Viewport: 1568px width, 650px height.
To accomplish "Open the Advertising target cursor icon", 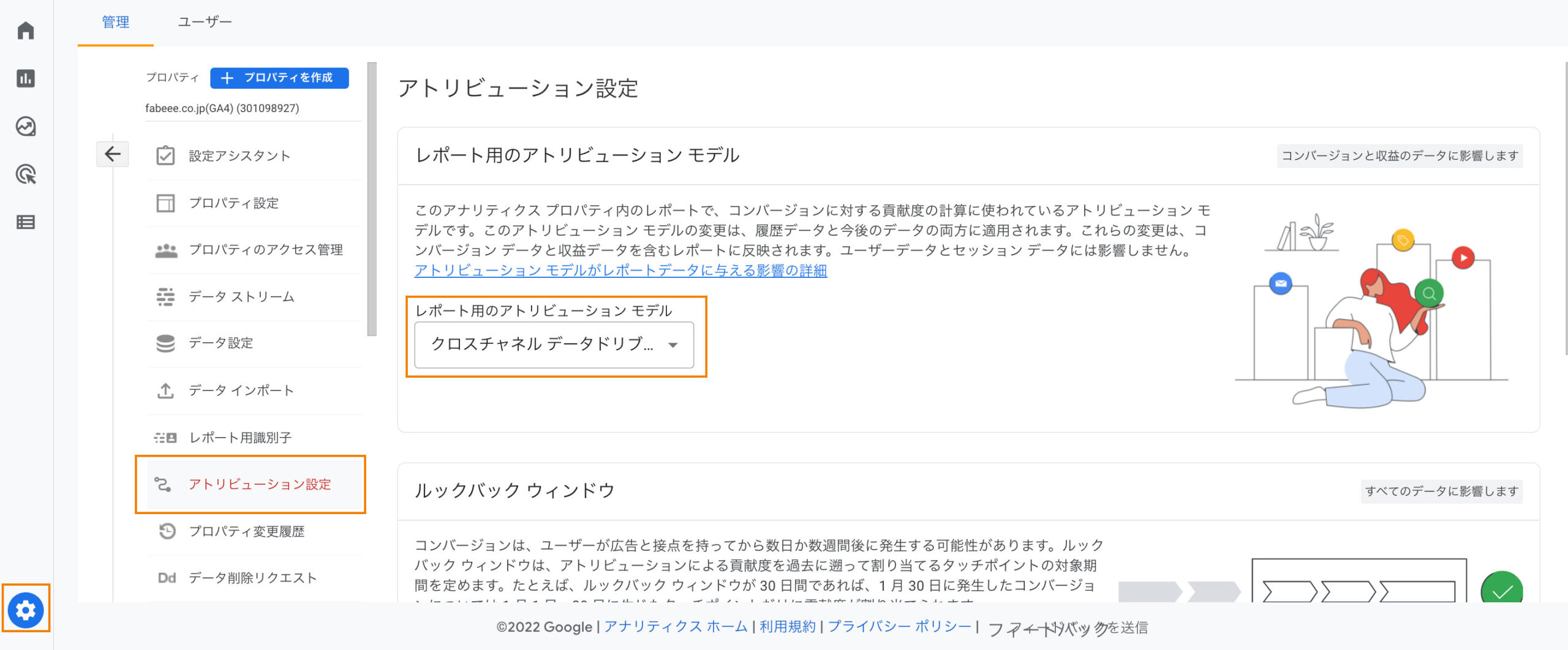I will coord(26,174).
